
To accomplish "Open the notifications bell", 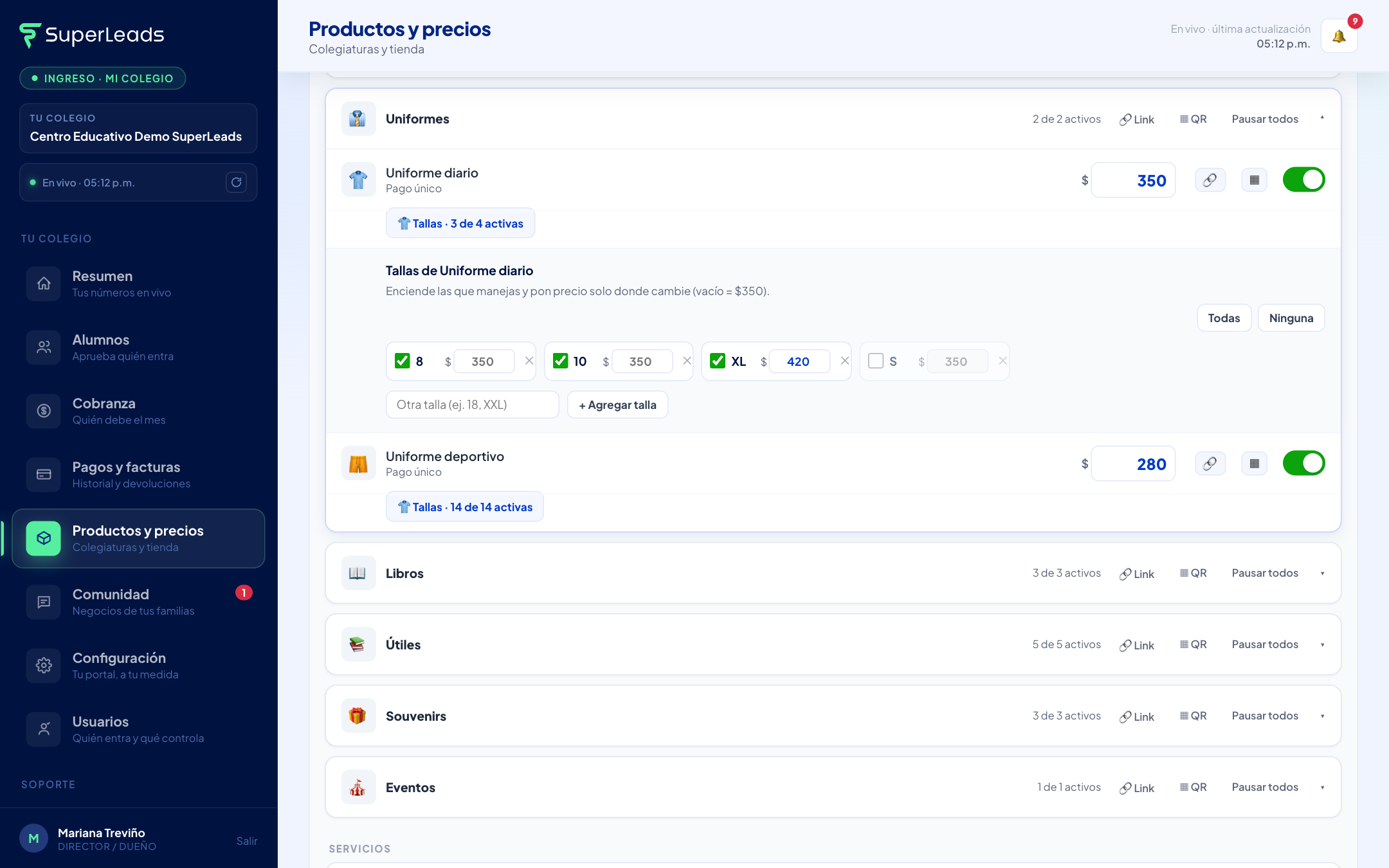I will click(1339, 36).
